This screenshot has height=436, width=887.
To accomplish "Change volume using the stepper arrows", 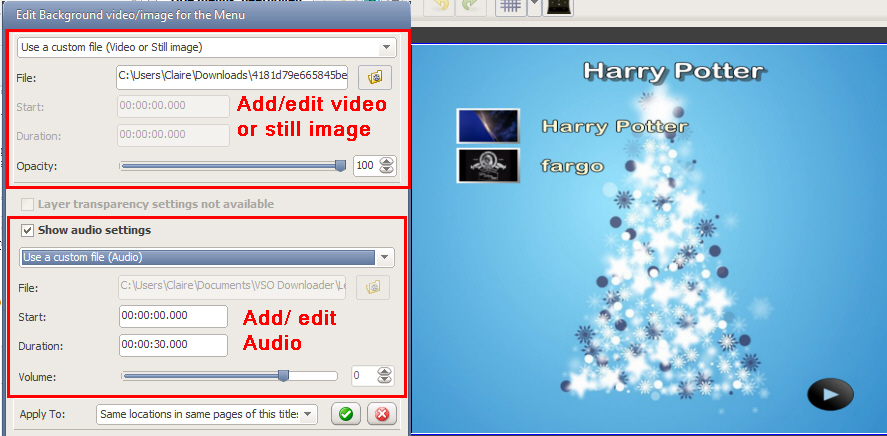I will coord(385,375).
